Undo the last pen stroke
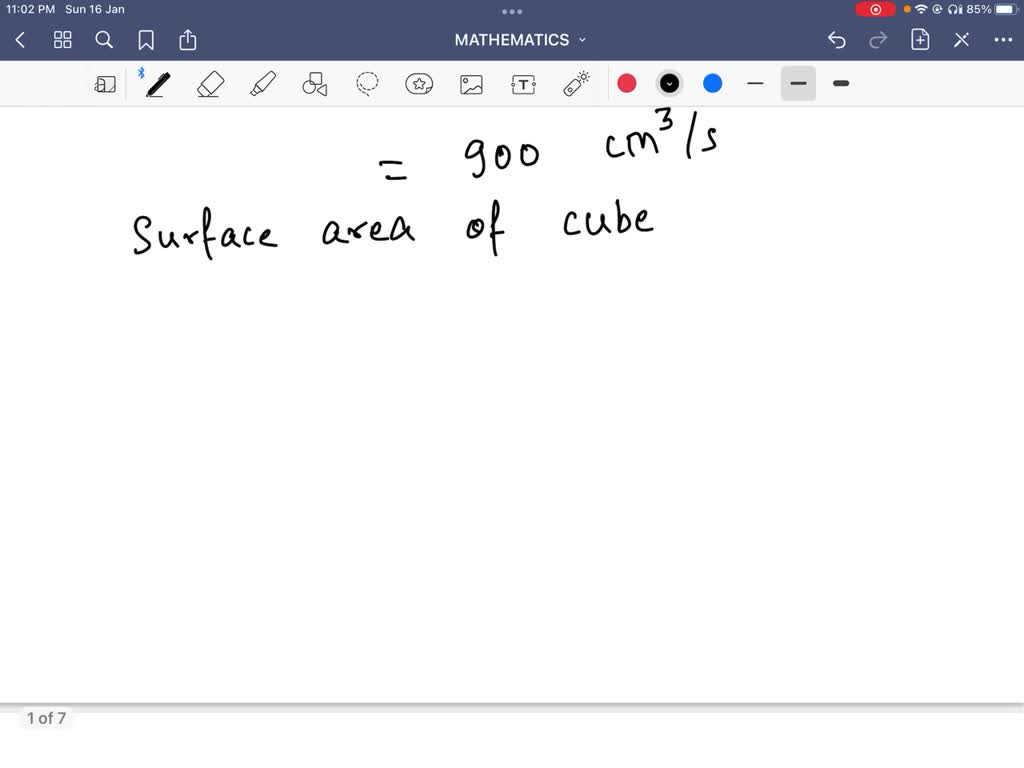 [x=837, y=40]
